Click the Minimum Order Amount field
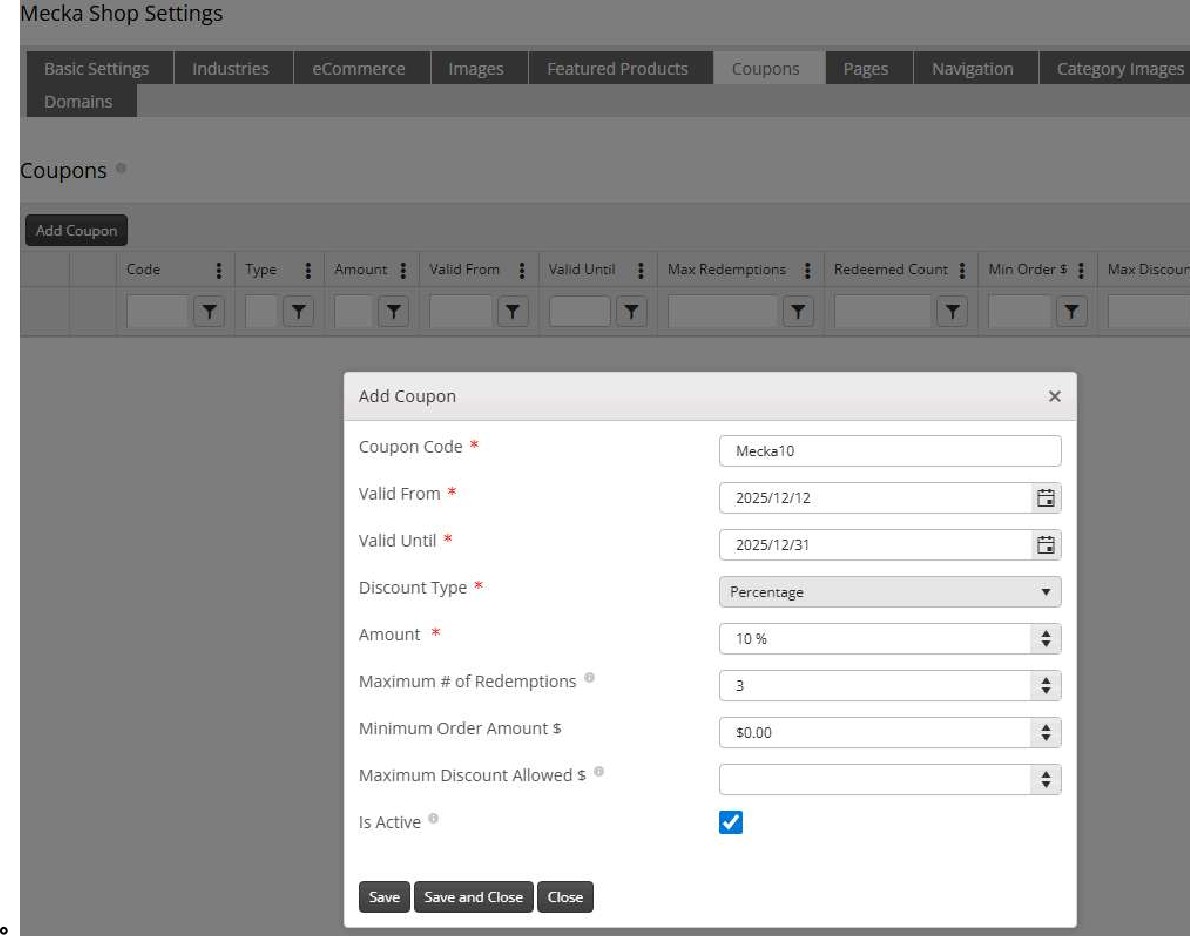The image size is (1190, 936). pyautogui.click(x=875, y=733)
